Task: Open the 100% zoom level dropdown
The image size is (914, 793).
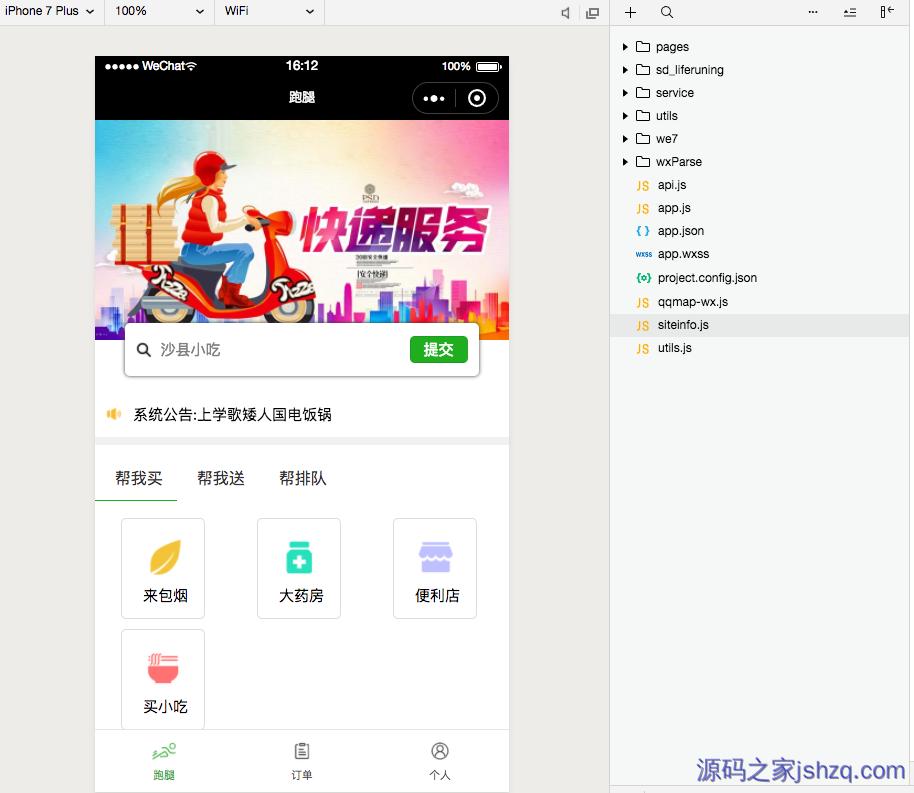Action: [158, 11]
